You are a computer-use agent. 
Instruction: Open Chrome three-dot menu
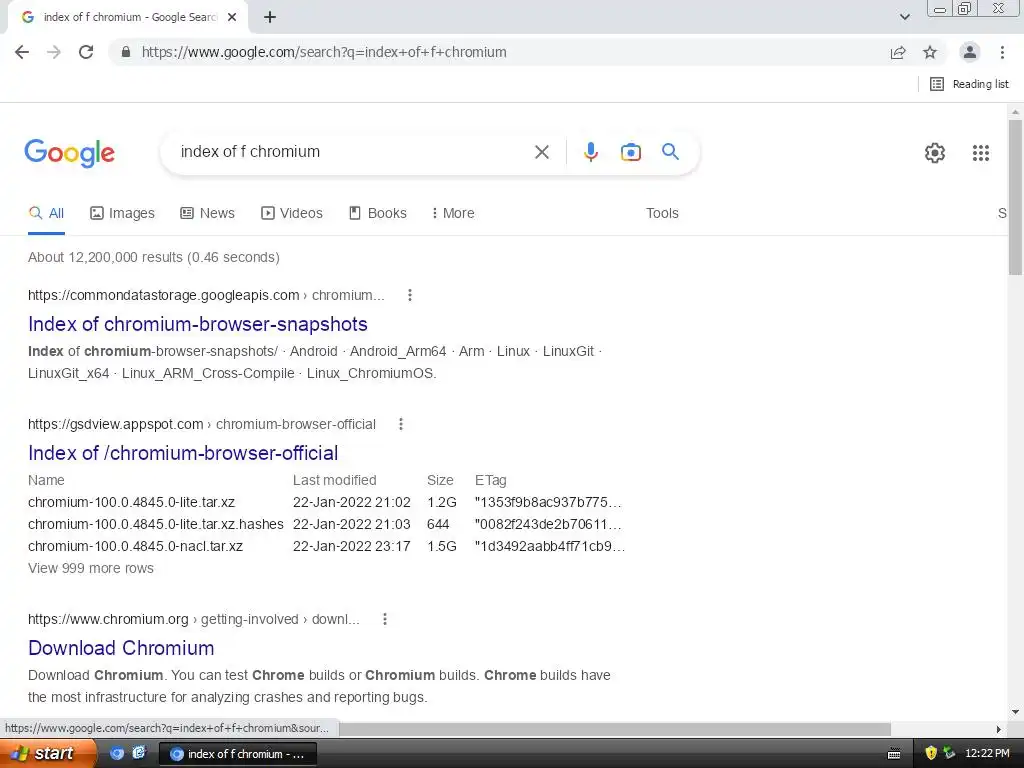point(1002,52)
